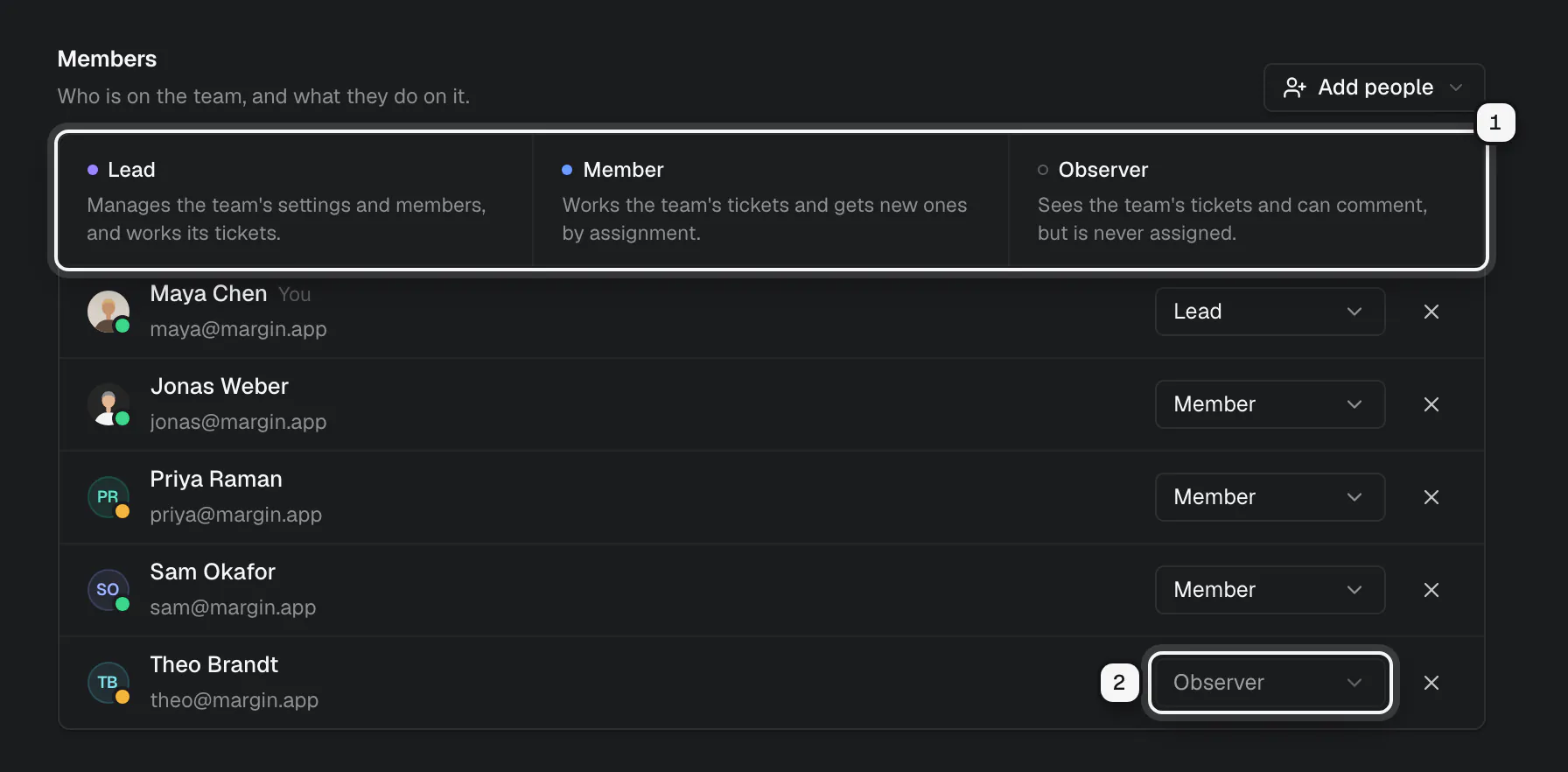Click the email priya@margin.app

tap(235, 515)
